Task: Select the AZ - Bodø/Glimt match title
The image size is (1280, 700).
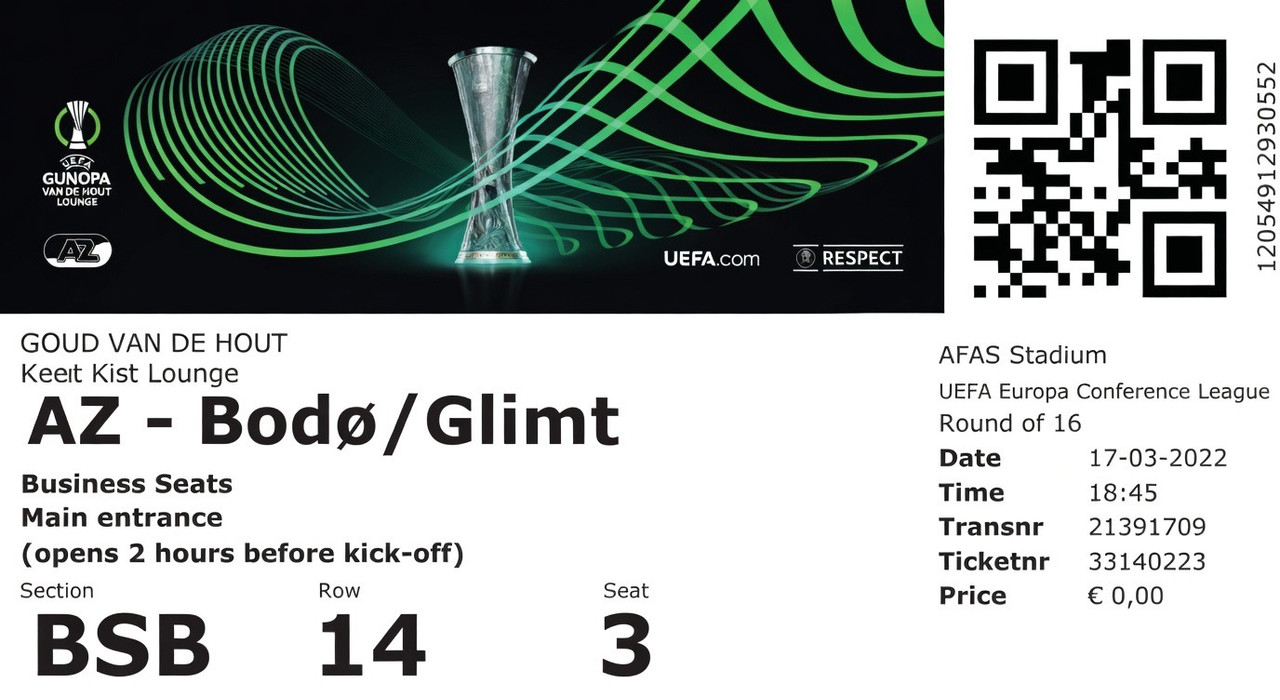Action: tap(323, 421)
